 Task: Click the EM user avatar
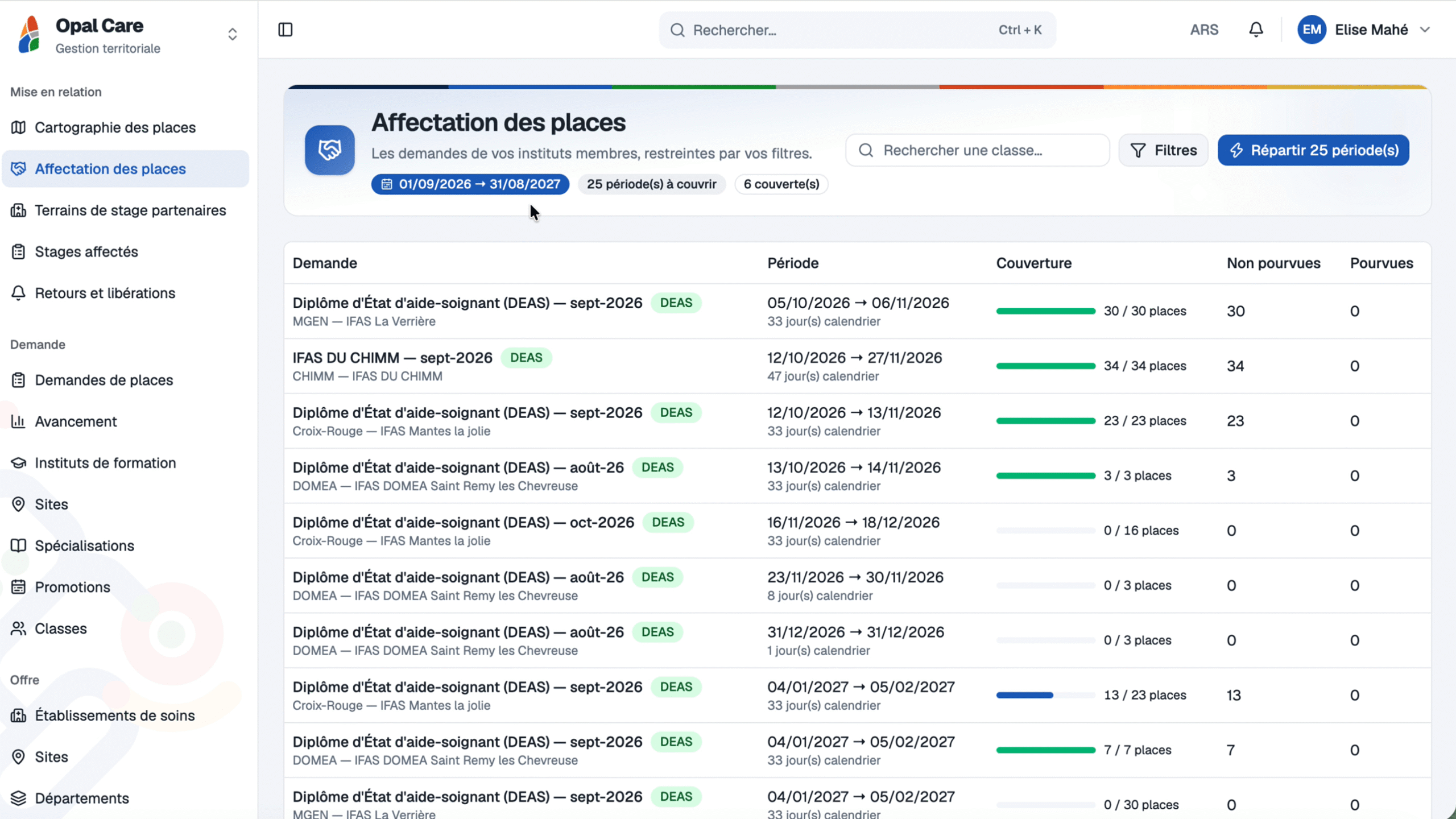pyautogui.click(x=1312, y=30)
